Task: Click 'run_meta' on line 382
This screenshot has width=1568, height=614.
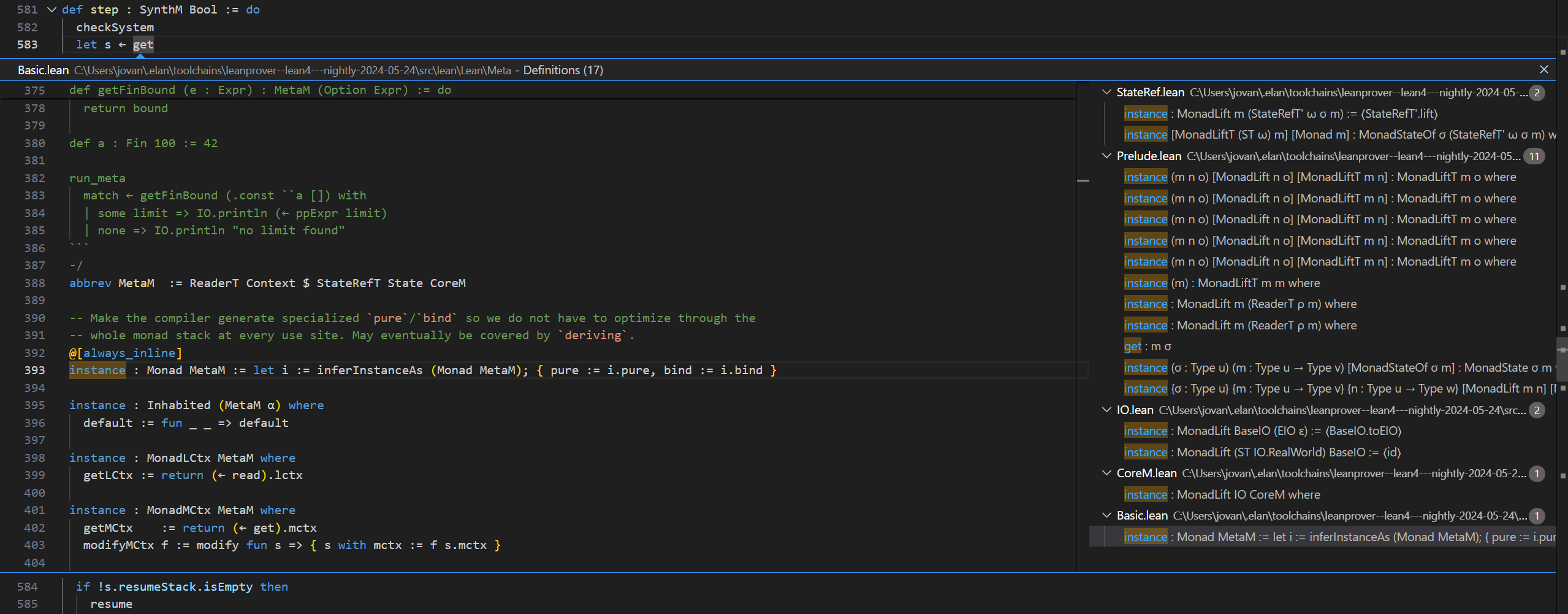Action: 97,178
